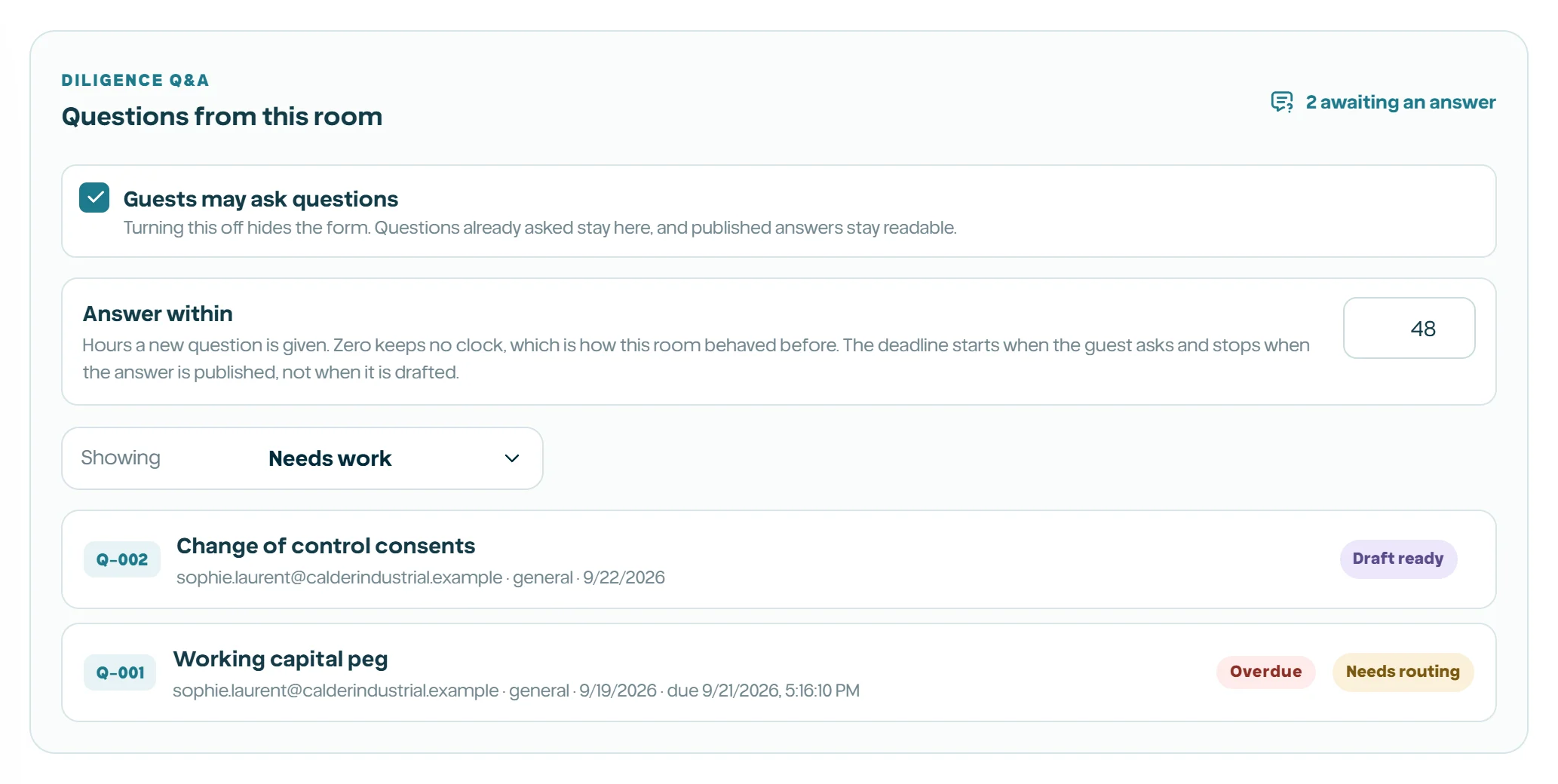Click the awaiting-answer chat bubble icon
This screenshot has width=1558, height=784.
point(1282,102)
